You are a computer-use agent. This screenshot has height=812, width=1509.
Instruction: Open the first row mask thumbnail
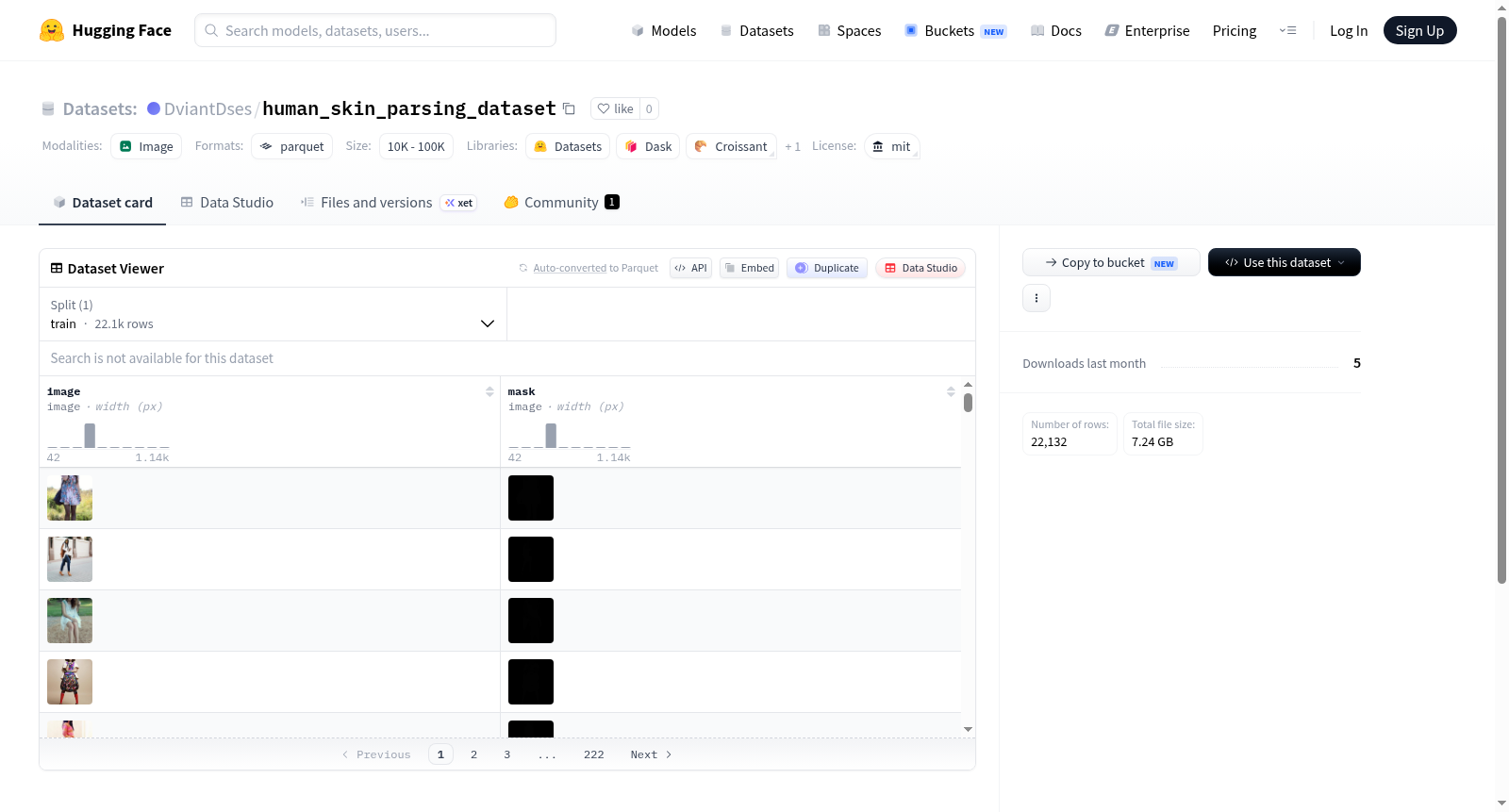(x=531, y=498)
